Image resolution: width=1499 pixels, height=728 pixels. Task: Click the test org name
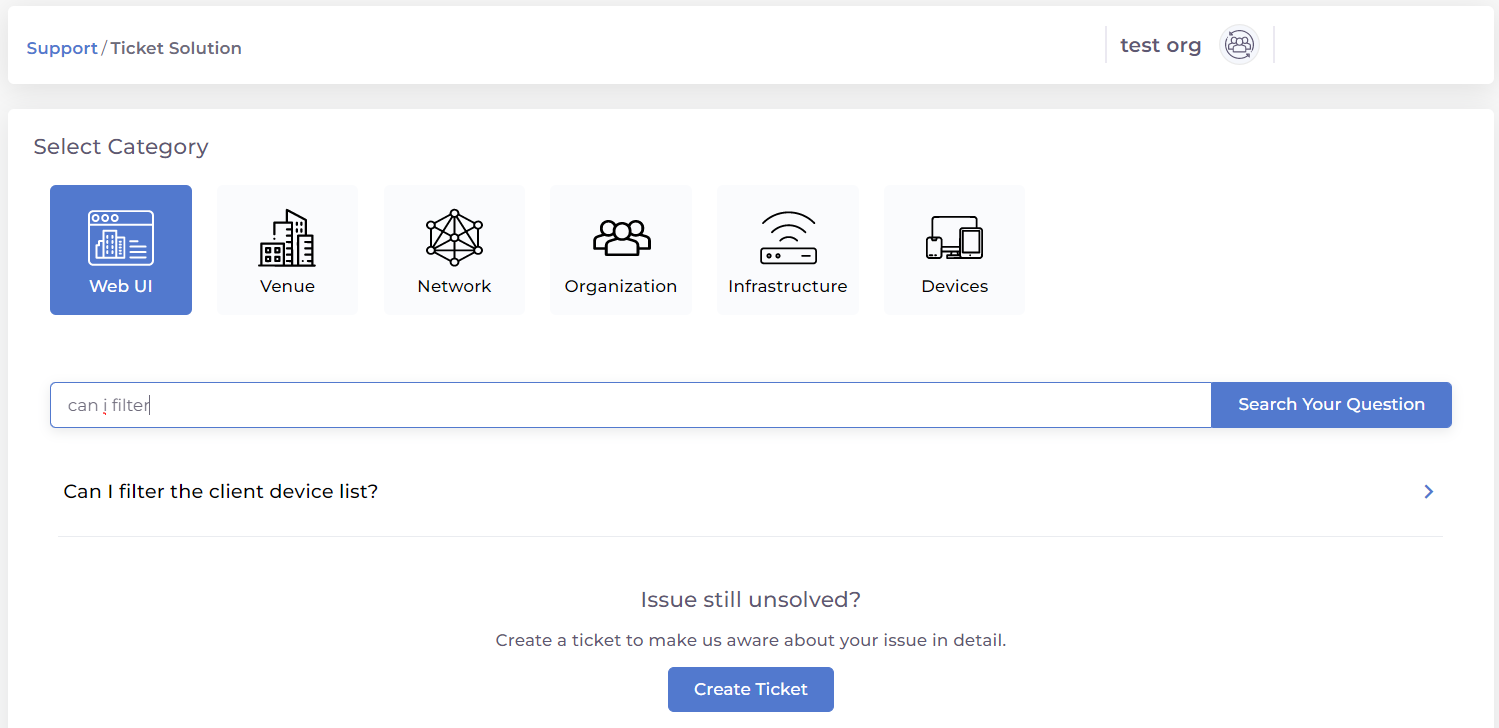1160,45
